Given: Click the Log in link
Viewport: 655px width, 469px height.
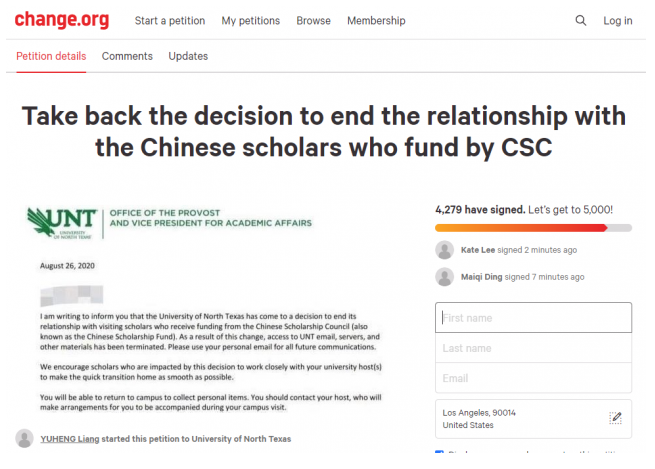Looking at the screenshot, I should click(617, 20).
